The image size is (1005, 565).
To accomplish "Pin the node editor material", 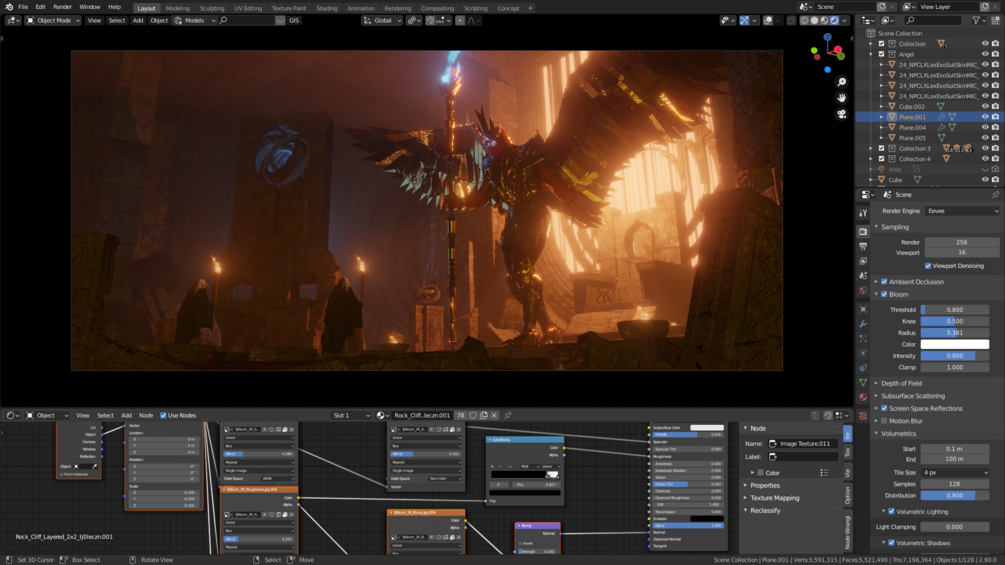I will (x=508, y=415).
